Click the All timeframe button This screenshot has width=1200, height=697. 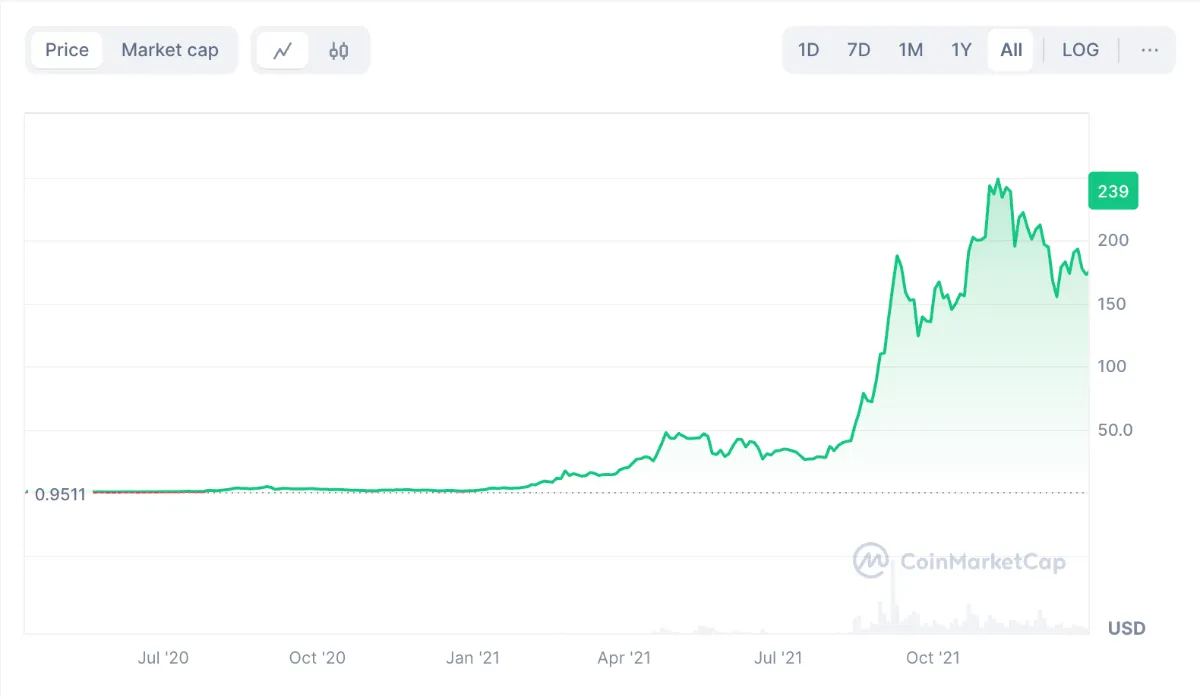[1010, 50]
